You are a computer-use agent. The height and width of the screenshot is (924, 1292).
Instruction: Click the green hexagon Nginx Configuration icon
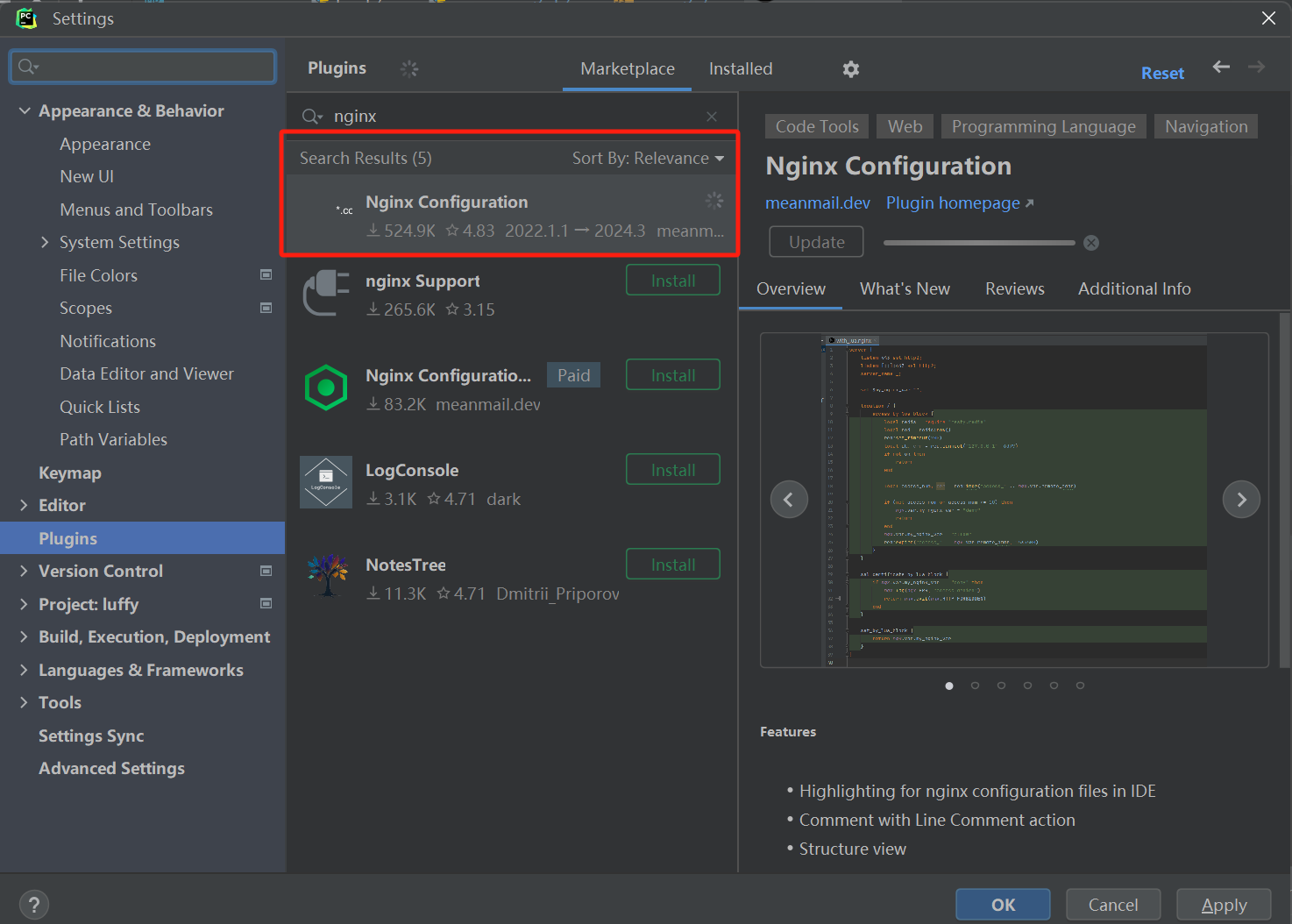point(326,387)
